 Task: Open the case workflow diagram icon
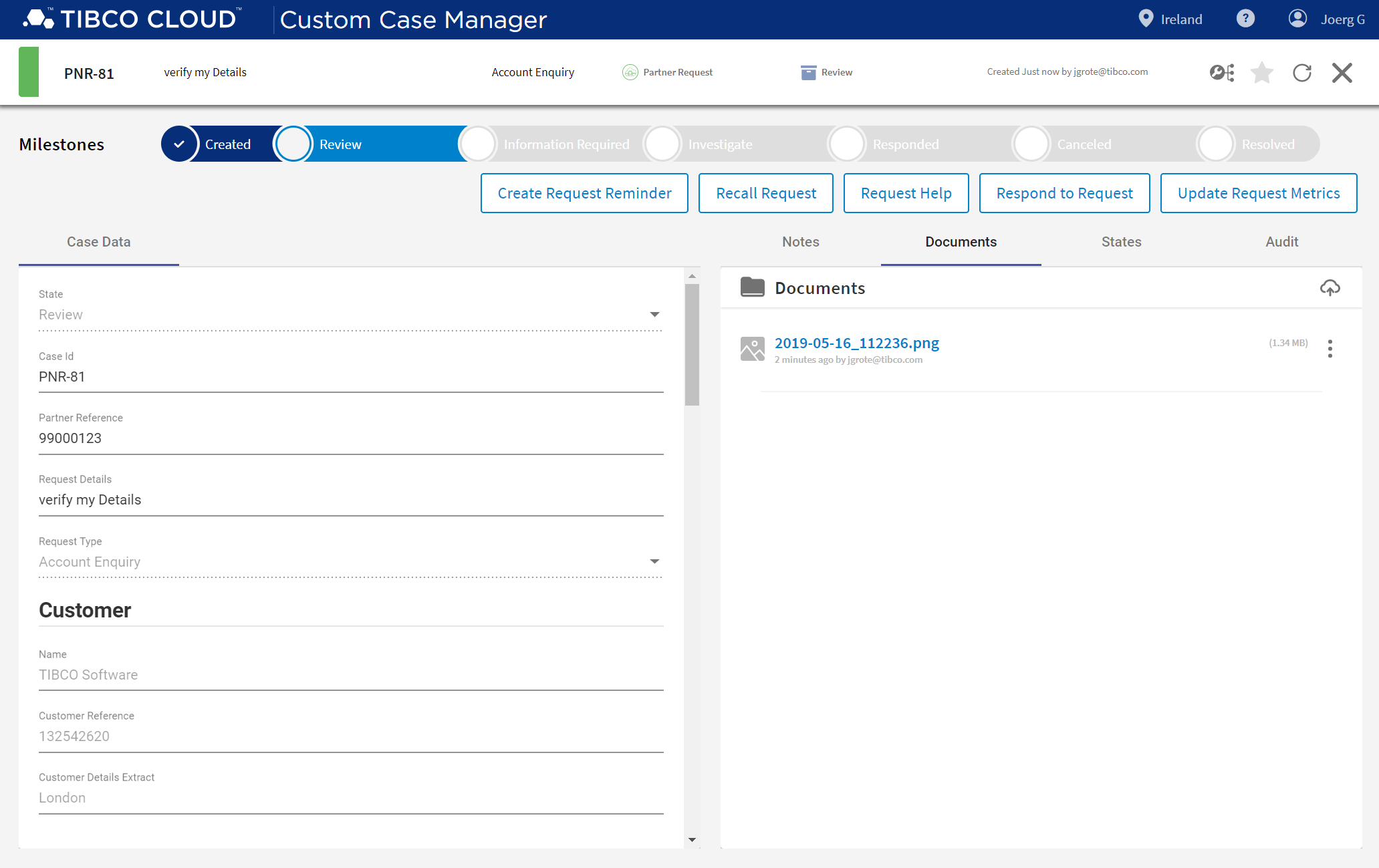click(x=1222, y=72)
